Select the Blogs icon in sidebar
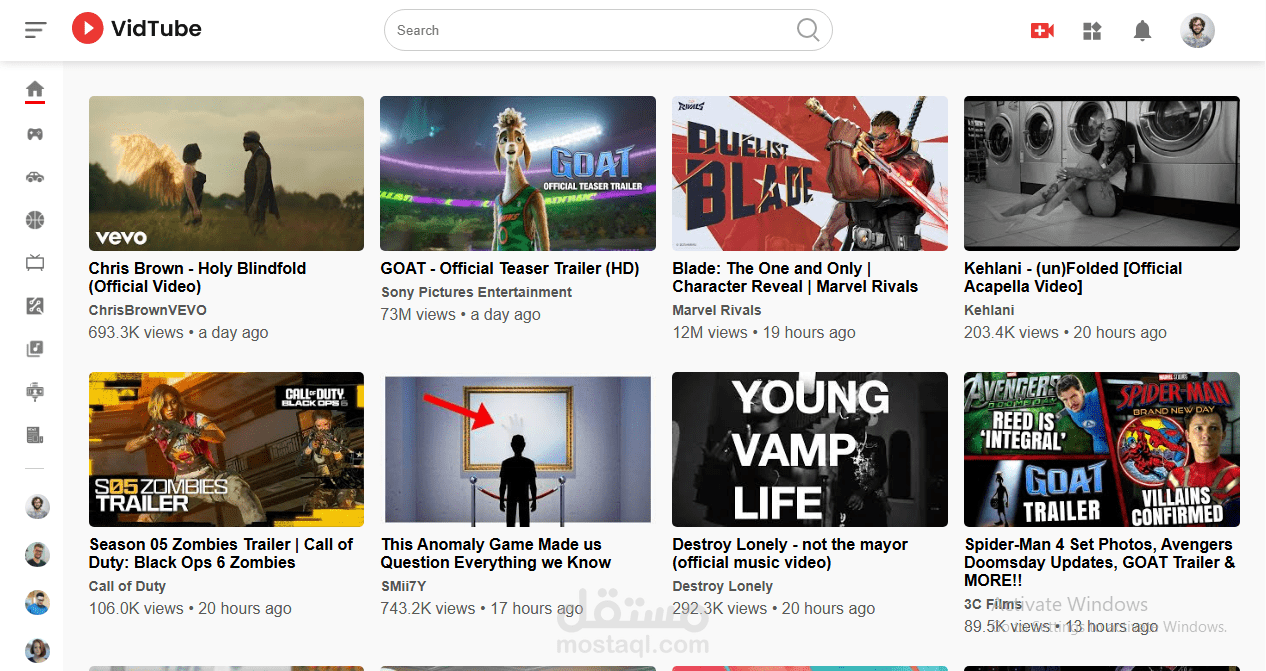1266x671 pixels. (x=35, y=392)
